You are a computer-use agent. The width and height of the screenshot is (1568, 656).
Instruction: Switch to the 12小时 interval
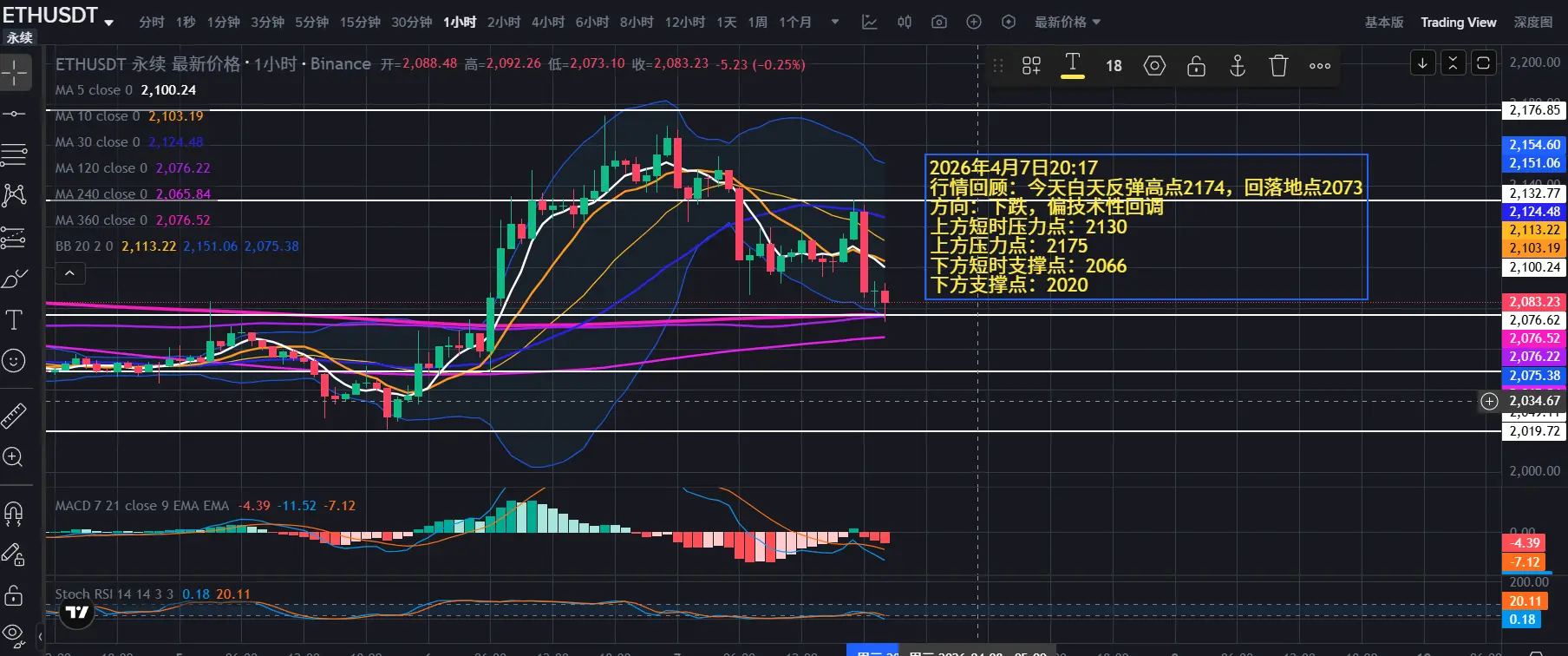[685, 22]
